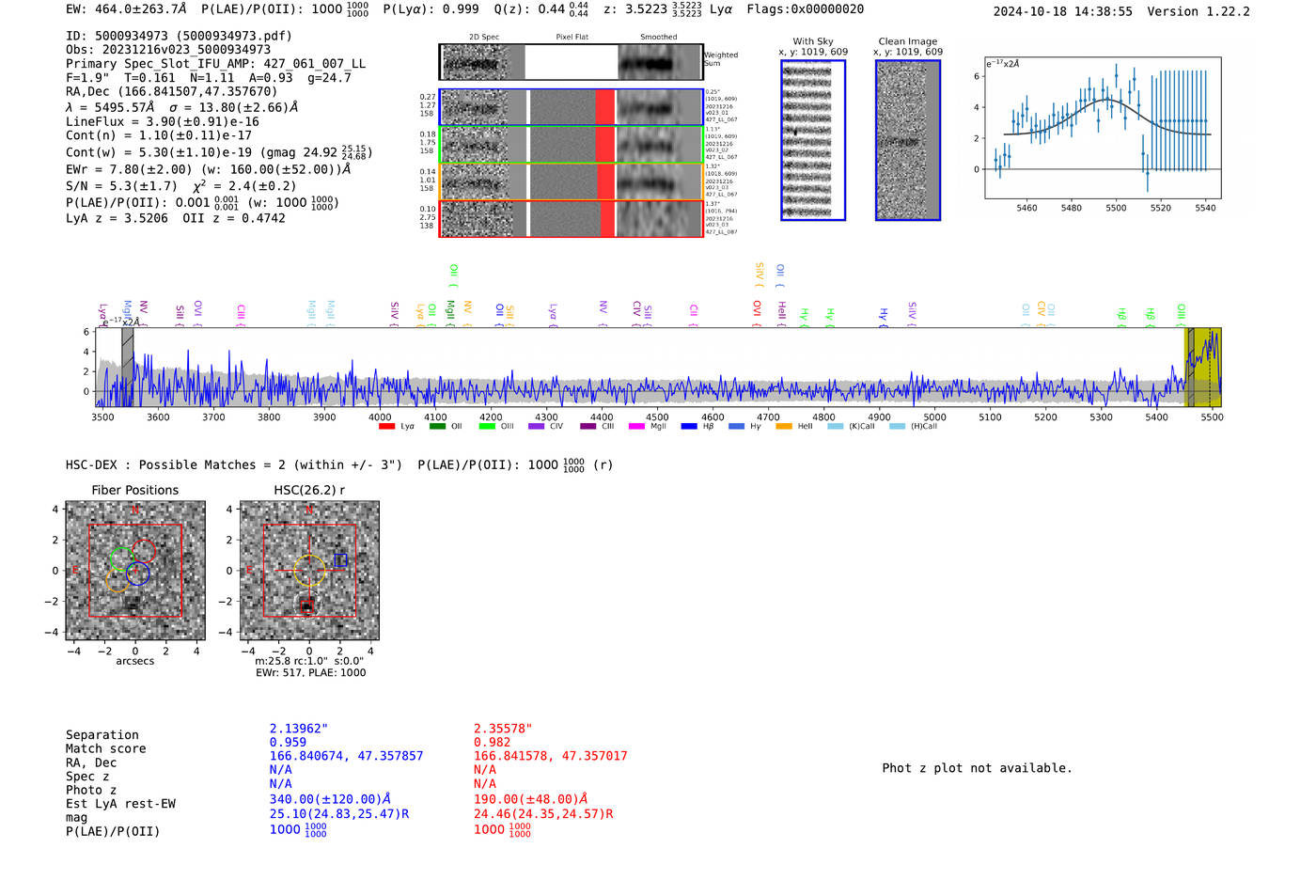Click the Weighted Sum 2D spectrum row
Viewport: 1316px width, 896px height.
[x=572, y=62]
